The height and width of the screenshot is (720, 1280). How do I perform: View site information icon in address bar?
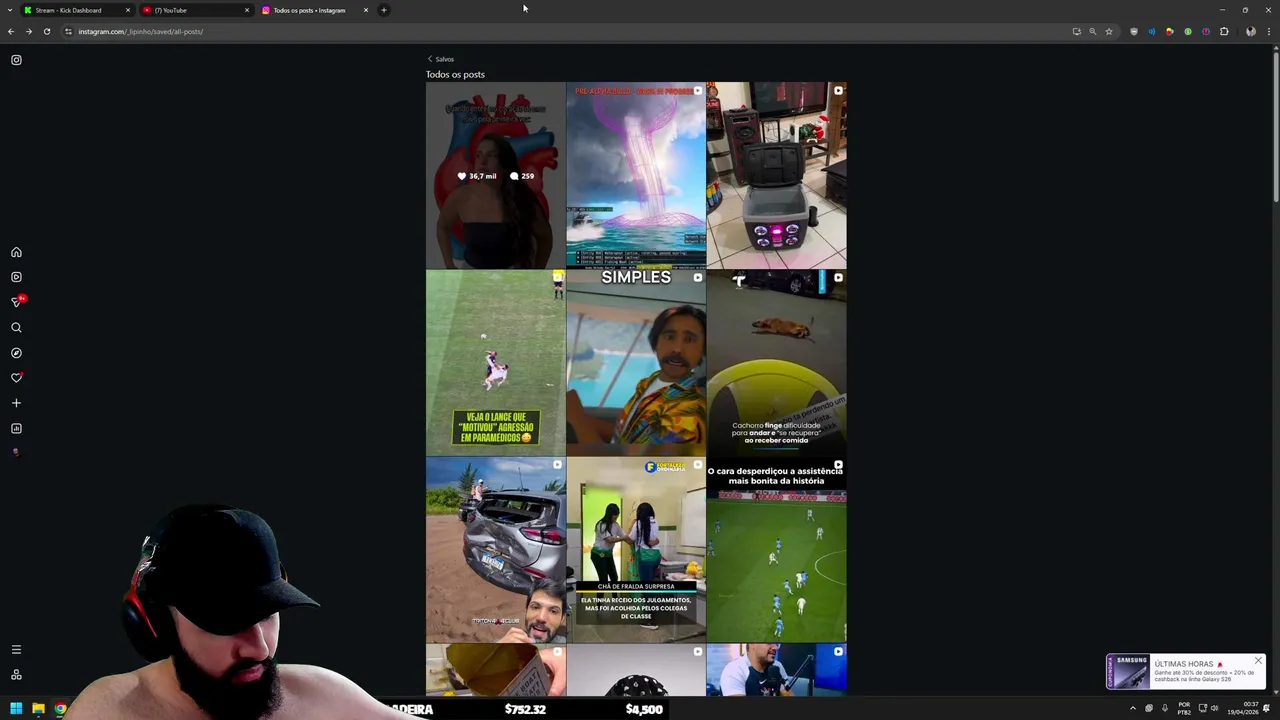68,31
